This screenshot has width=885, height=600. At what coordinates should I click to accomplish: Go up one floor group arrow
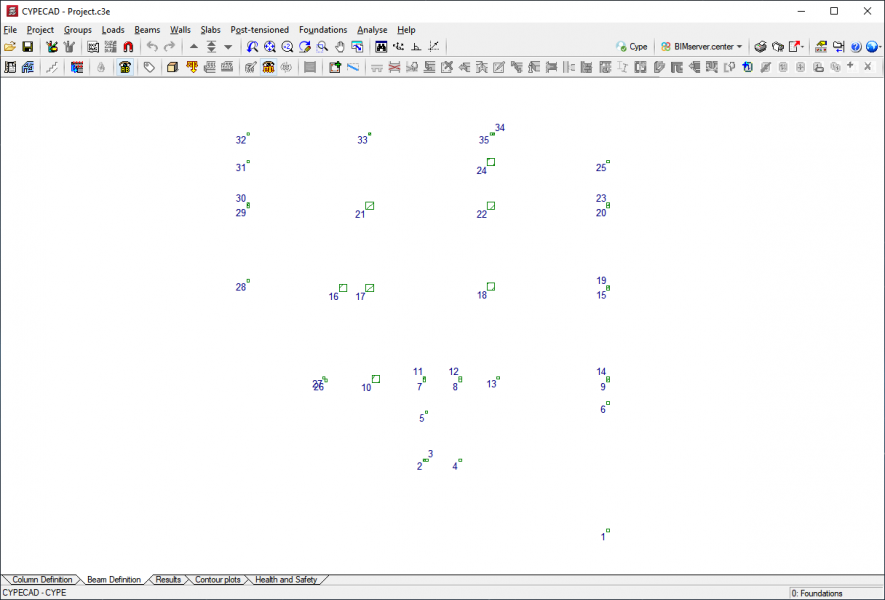tap(194, 47)
